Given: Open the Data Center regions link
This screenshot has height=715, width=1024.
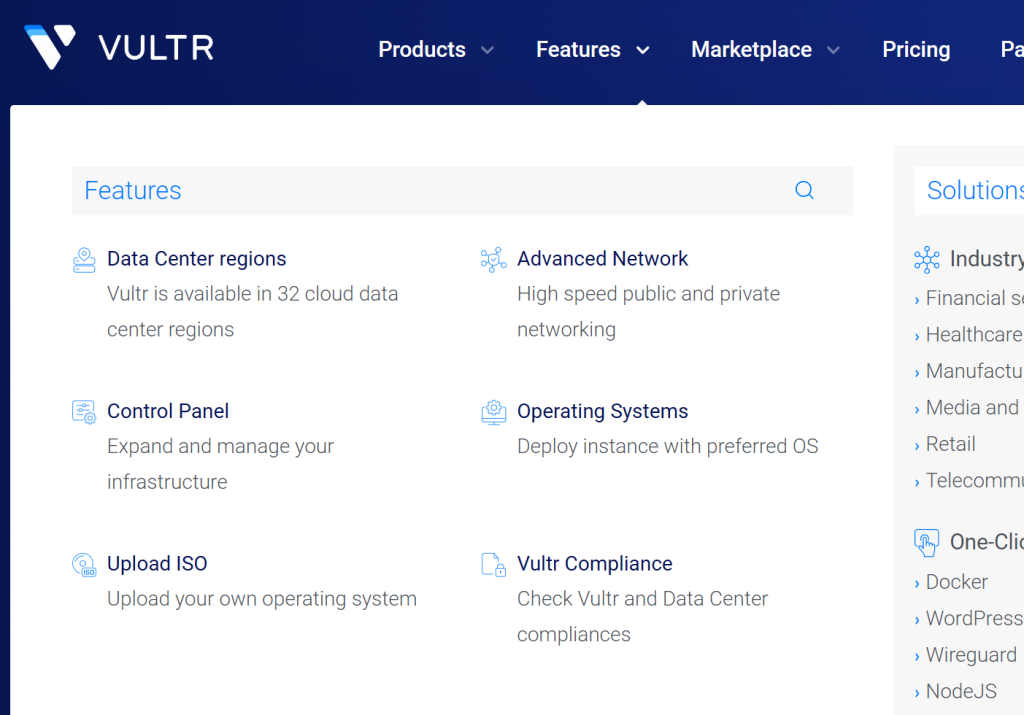Looking at the screenshot, I should 197,259.
